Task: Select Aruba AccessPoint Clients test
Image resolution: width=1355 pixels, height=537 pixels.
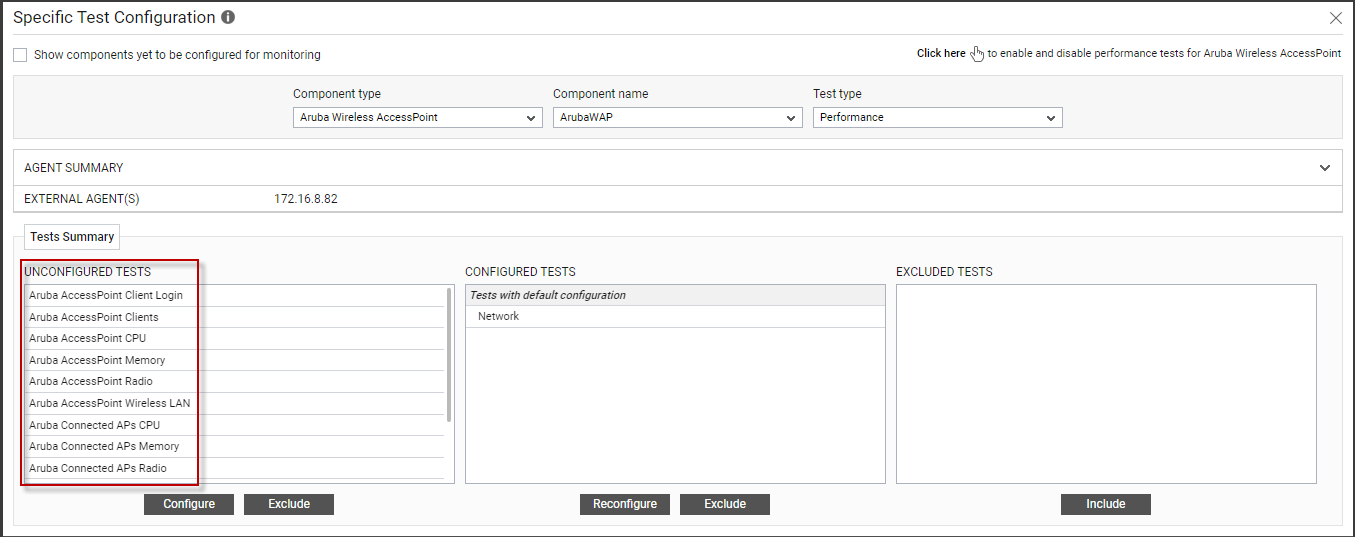Action: pos(235,317)
